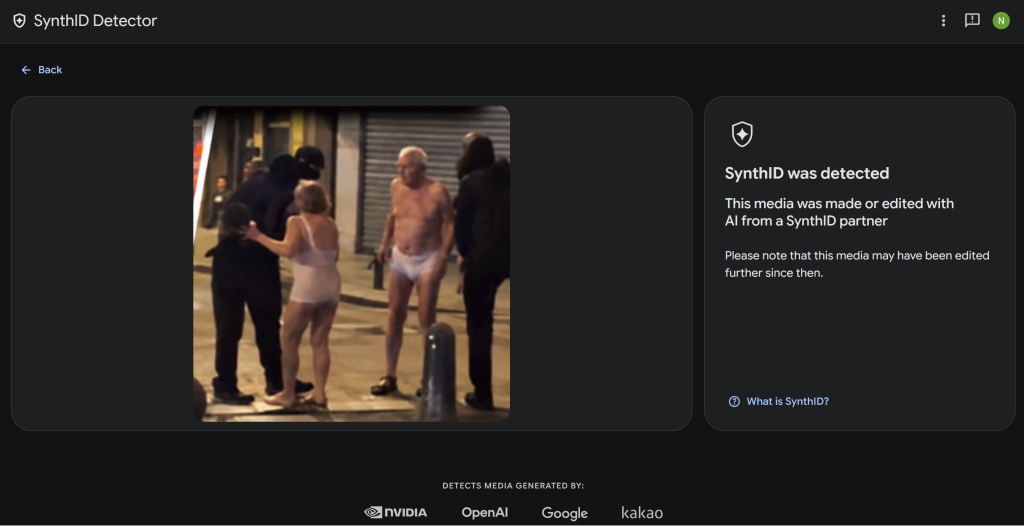The image size is (1024, 526).
Task: Click the back arrow icon
Action: pos(26,70)
